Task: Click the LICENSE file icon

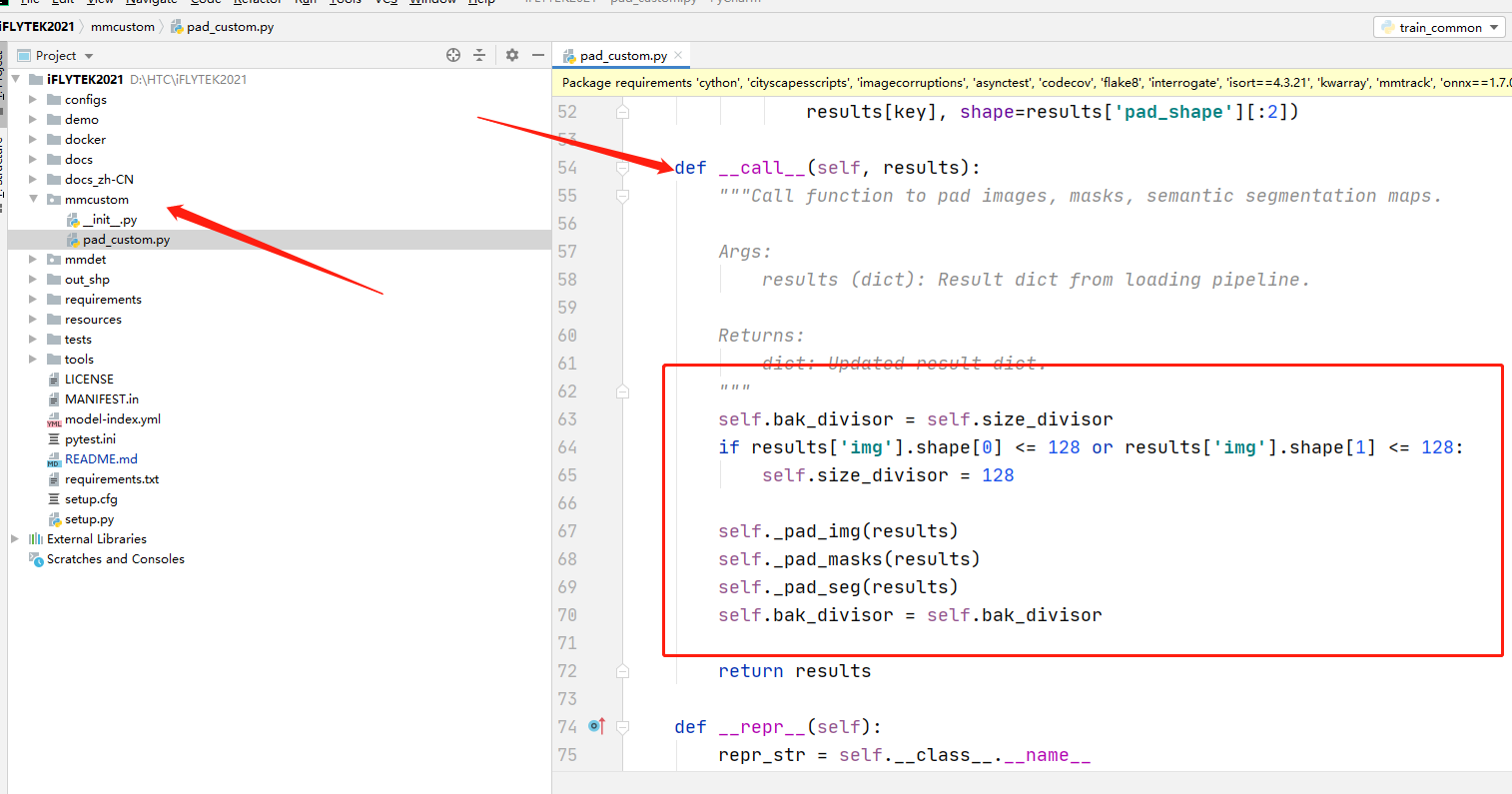Action: click(54, 379)
